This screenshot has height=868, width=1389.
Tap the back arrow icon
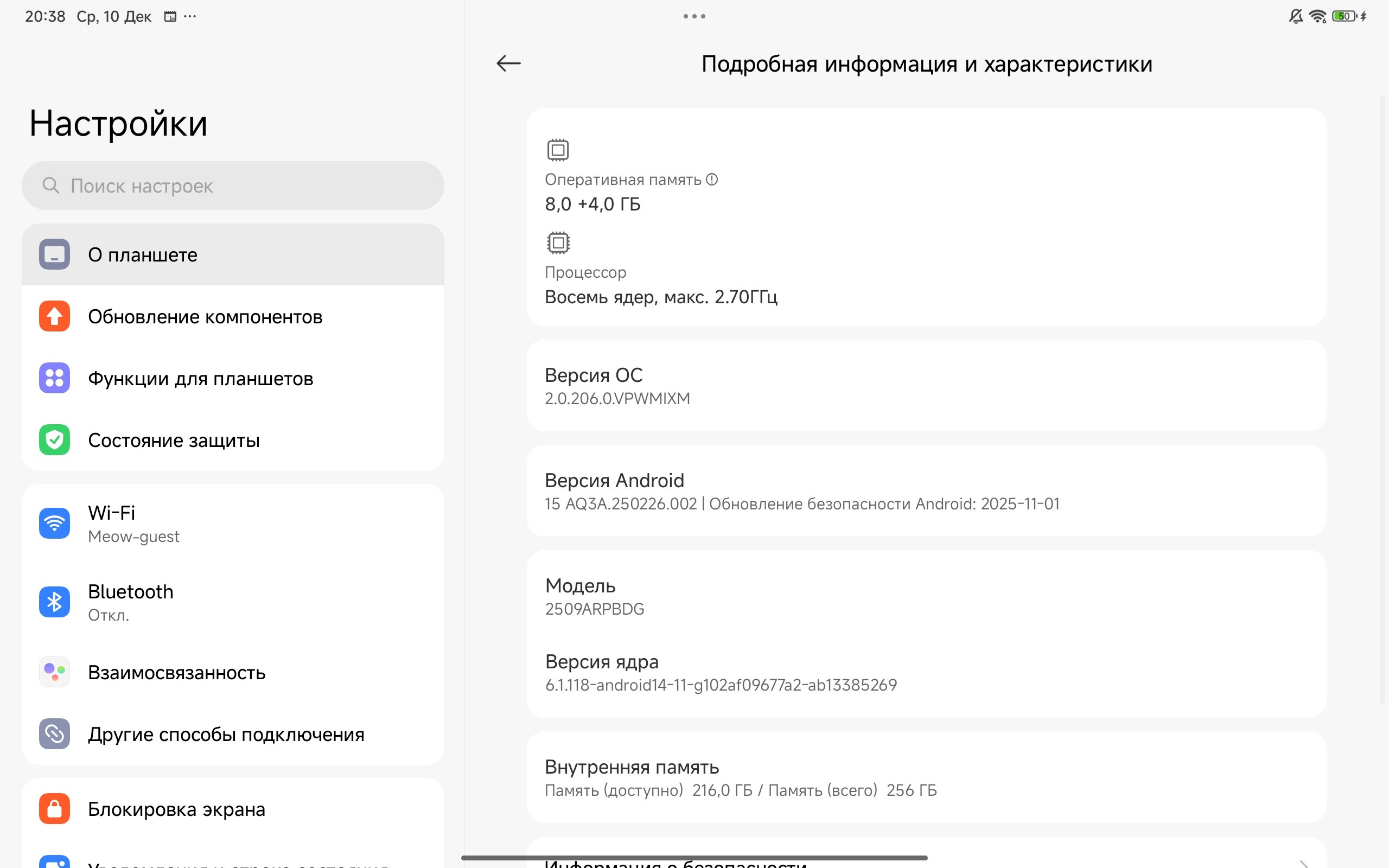tap(508, 63)
